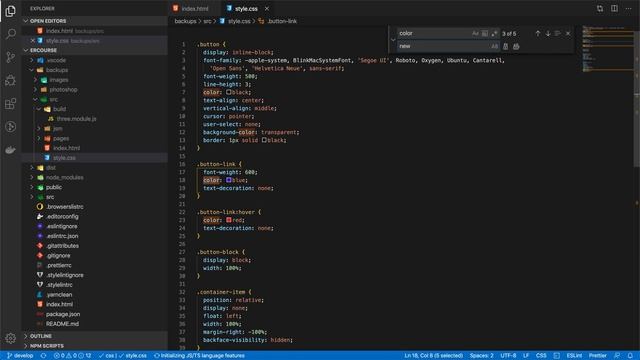Click the develop branch in status bar

20,356
